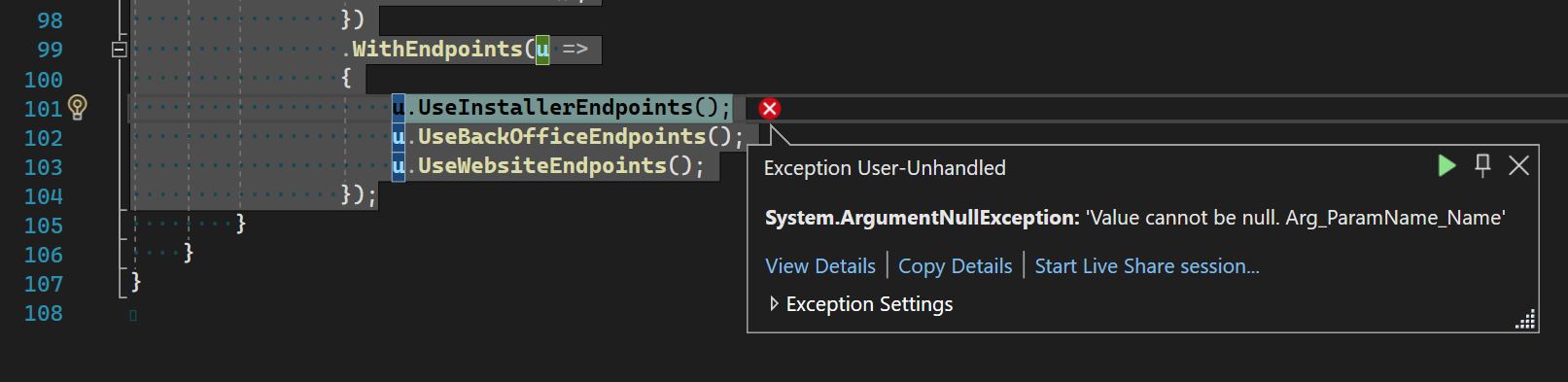Start Live Share session link
The image size is (1568, 382).
tap(1147, 266)
